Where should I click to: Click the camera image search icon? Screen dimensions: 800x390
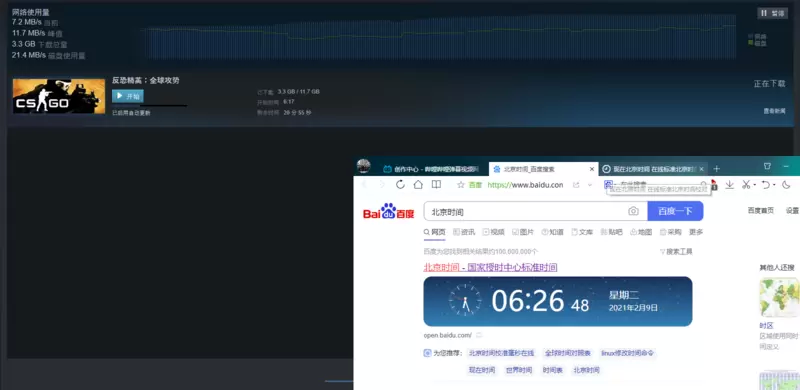pos(633,211)
